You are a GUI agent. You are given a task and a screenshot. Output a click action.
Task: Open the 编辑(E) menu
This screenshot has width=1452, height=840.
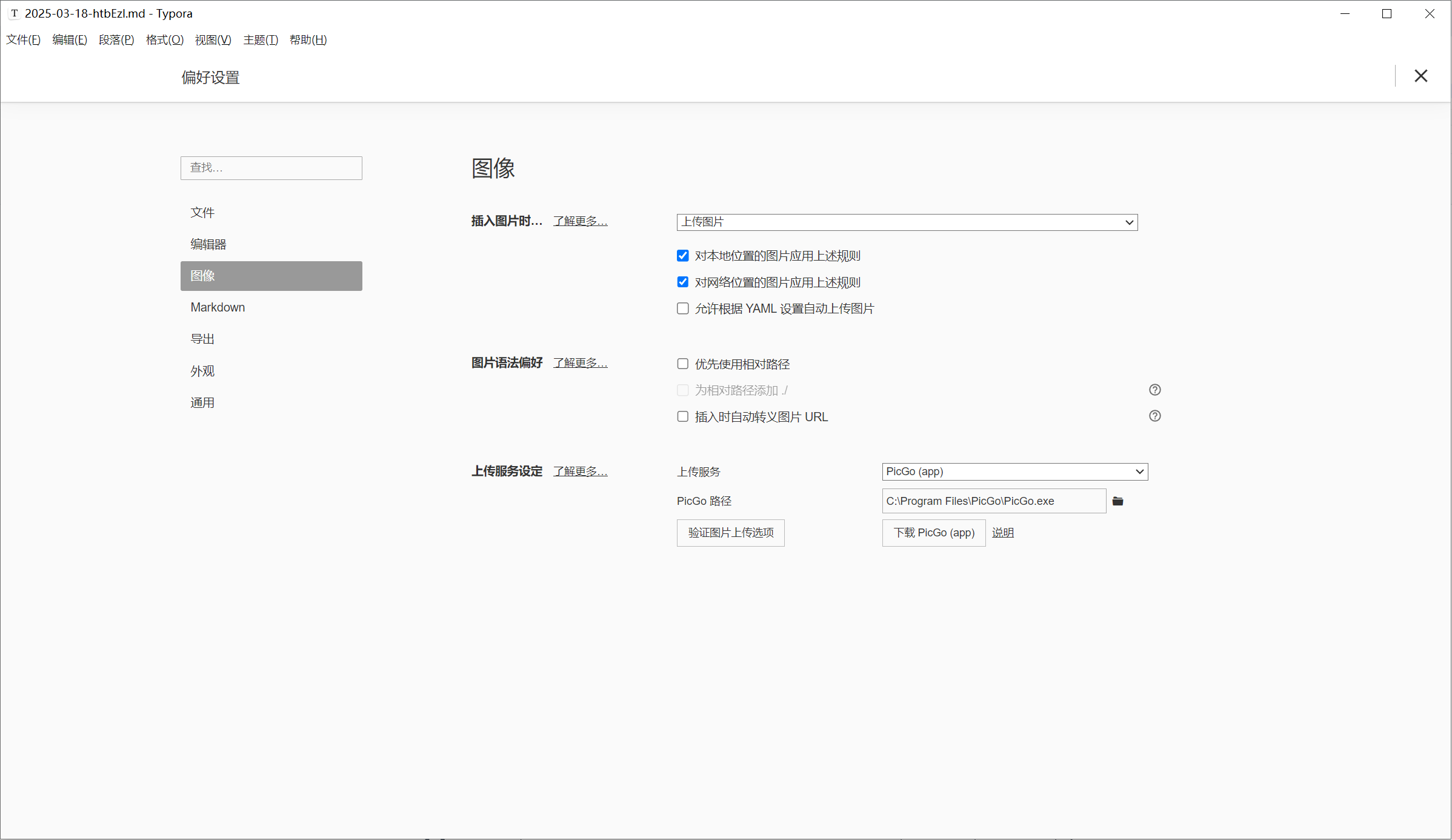(70, 40)
